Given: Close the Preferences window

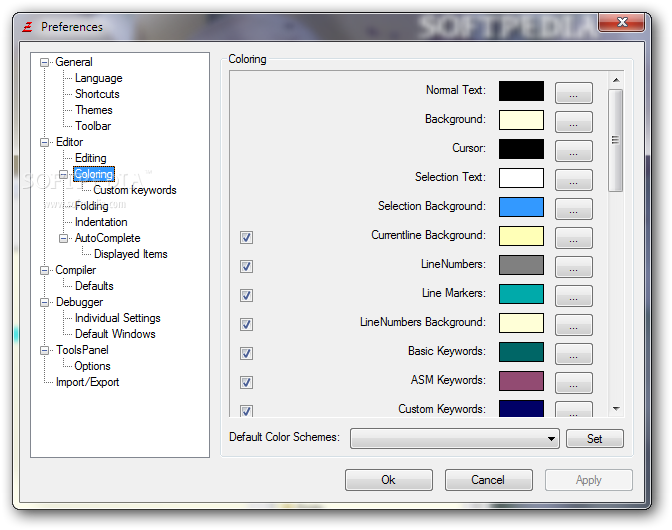Looking at the screenshot, I should (621, 22).
